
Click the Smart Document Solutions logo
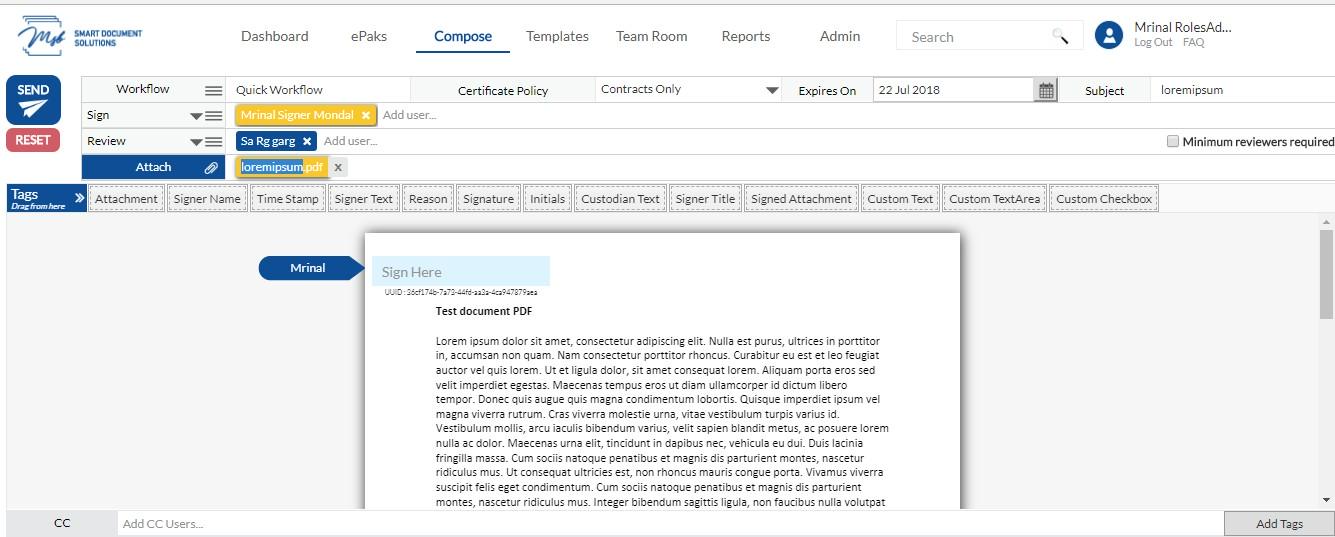coord(80,37)
